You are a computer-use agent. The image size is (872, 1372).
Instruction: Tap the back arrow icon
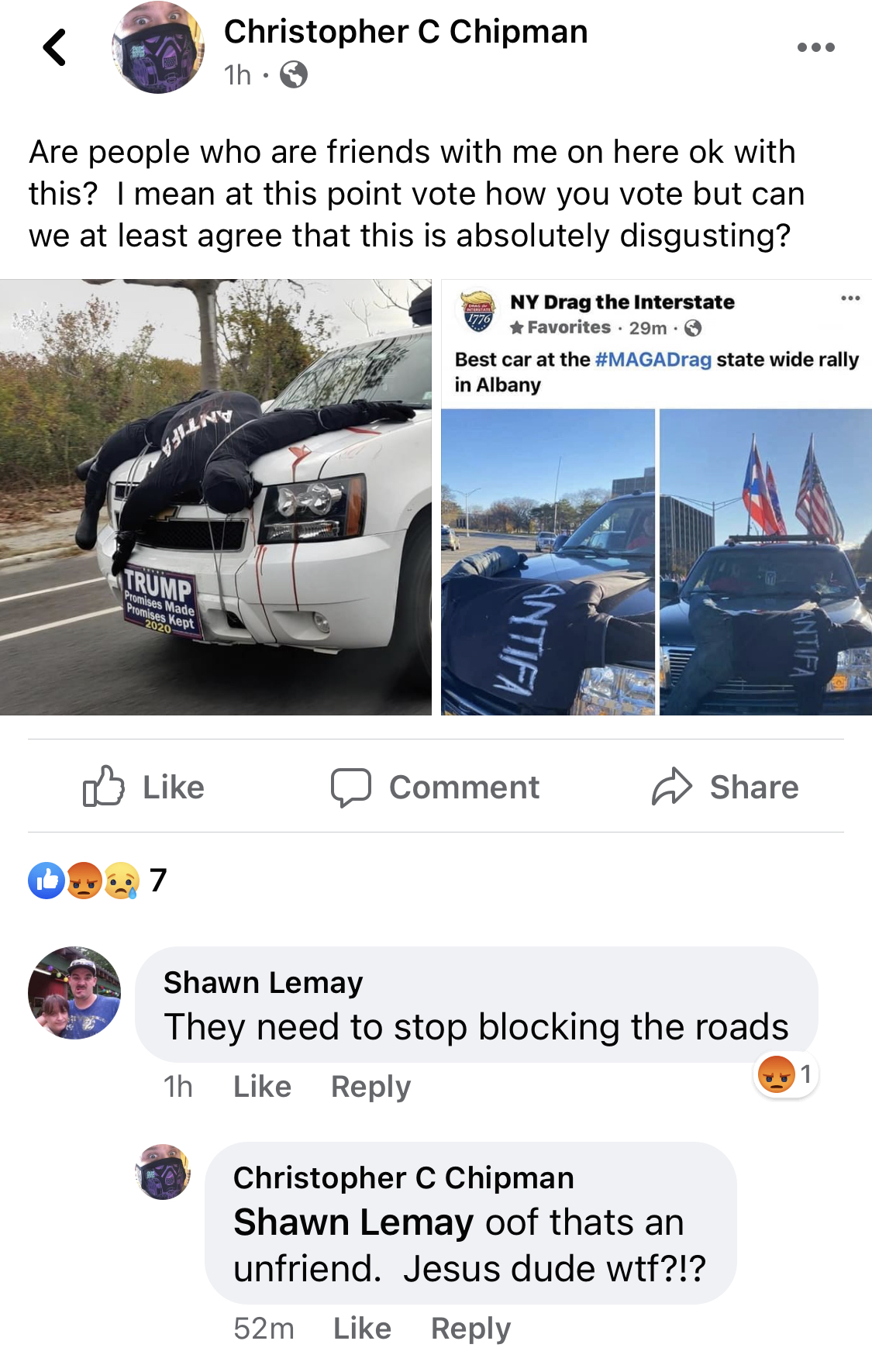click(54, 47)
